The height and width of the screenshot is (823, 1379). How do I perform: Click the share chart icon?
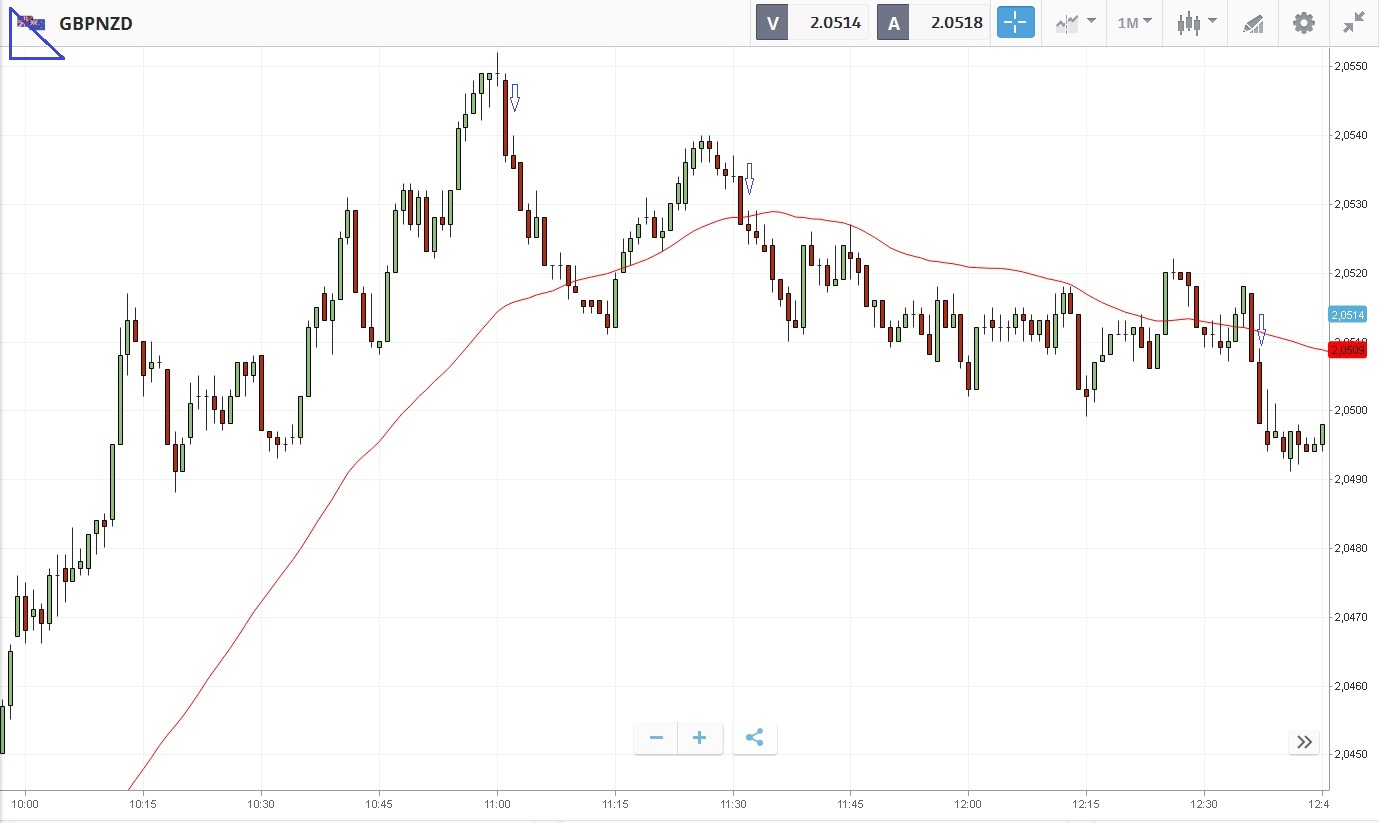tap(755, 738)
